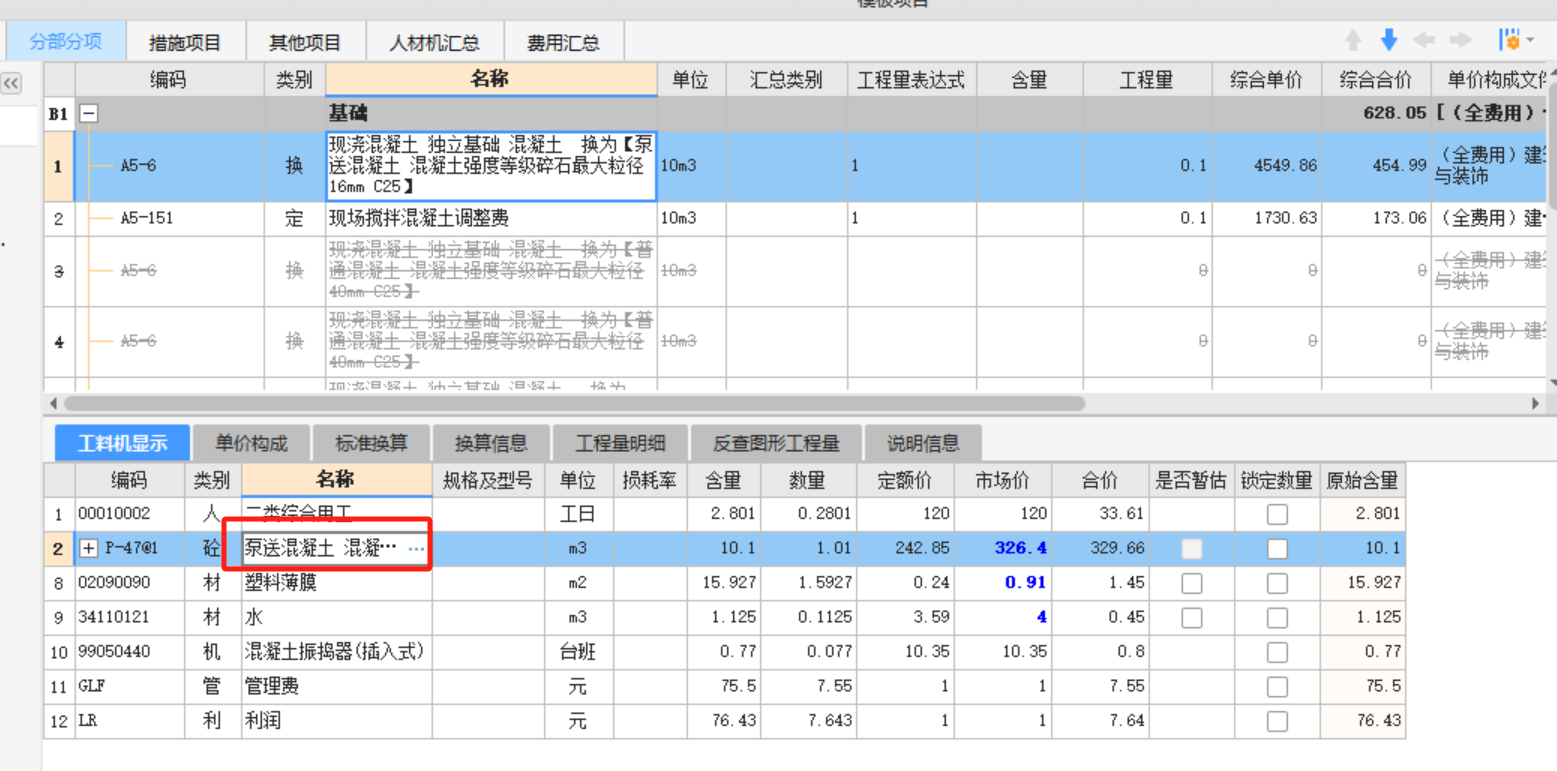Screen dimensions: 1557x771
Task: Click the 现场搅拌混凝土调整费 name cell
Action: pyautogui.click(x=491, y=219)
